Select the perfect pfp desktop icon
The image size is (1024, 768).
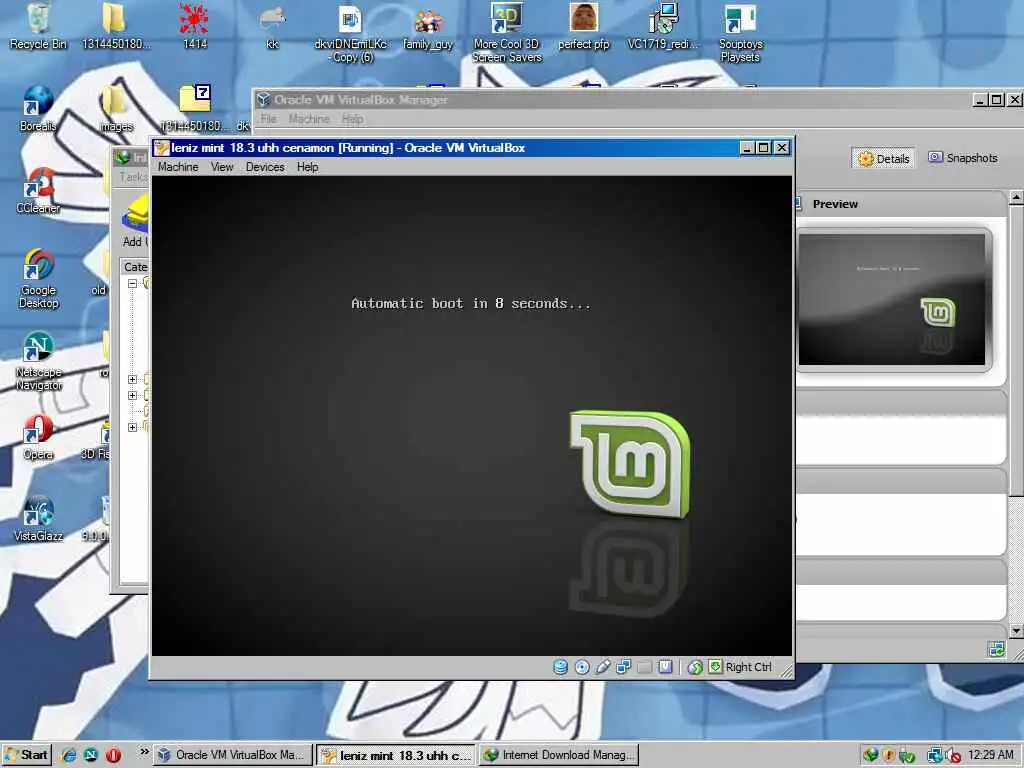[x=584, y=26]
